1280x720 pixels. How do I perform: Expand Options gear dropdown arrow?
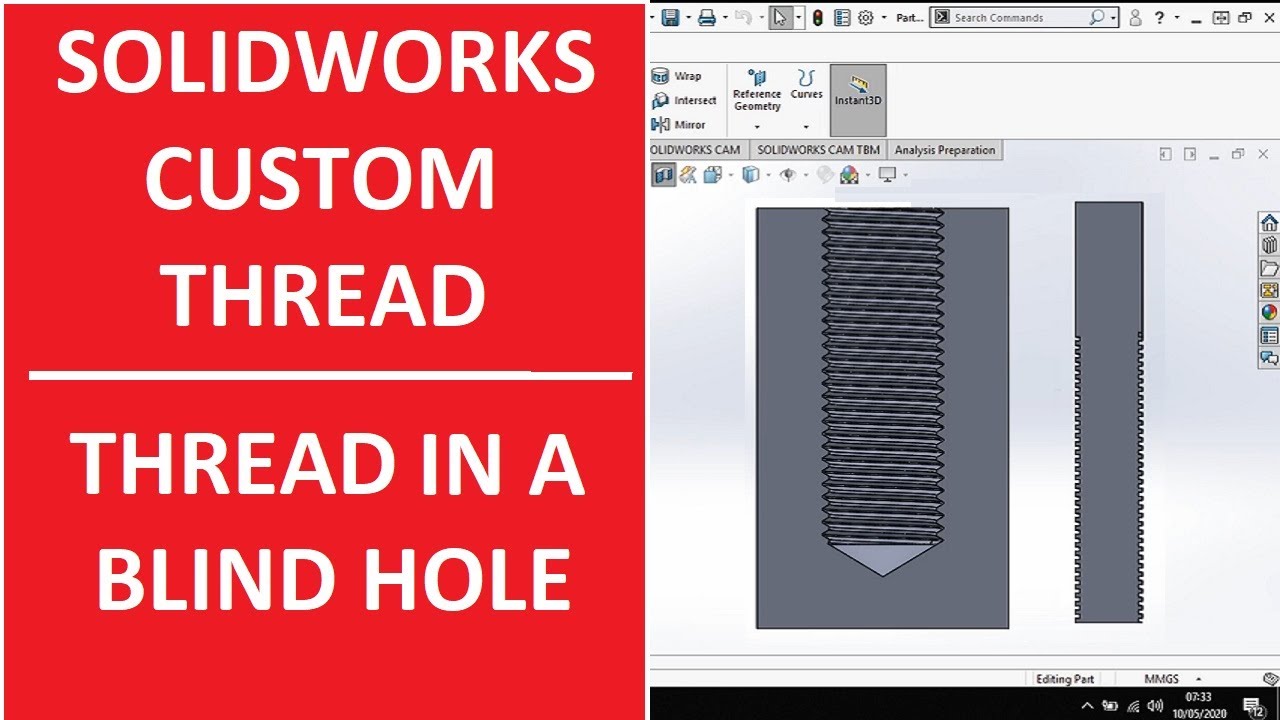(884, 18)
